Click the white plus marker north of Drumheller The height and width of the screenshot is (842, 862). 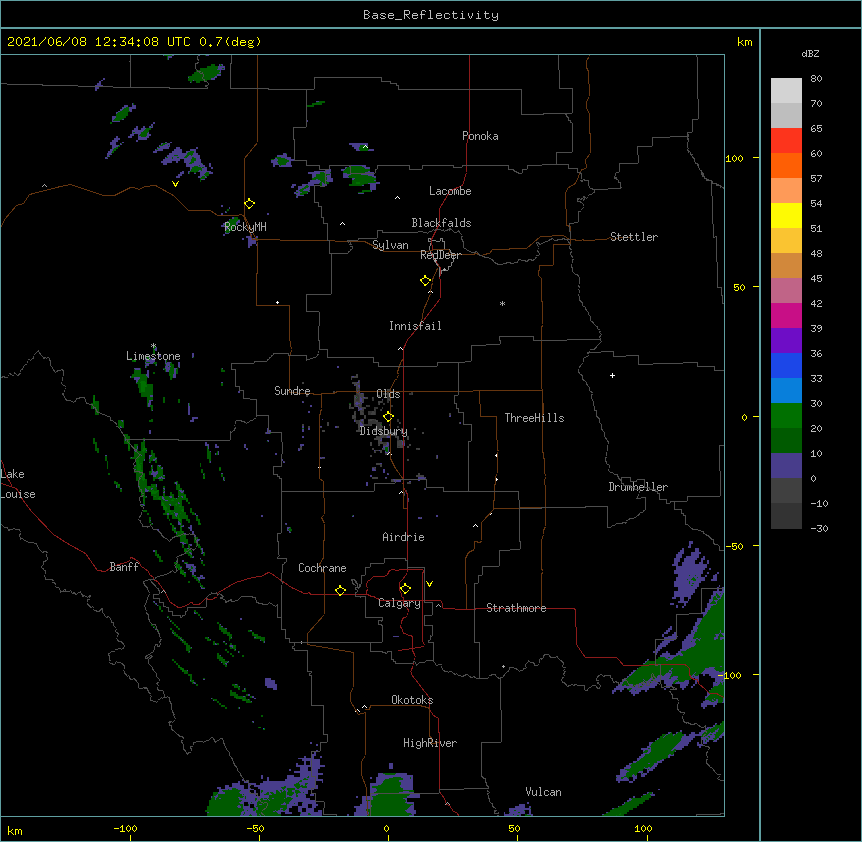pos(612,375)
